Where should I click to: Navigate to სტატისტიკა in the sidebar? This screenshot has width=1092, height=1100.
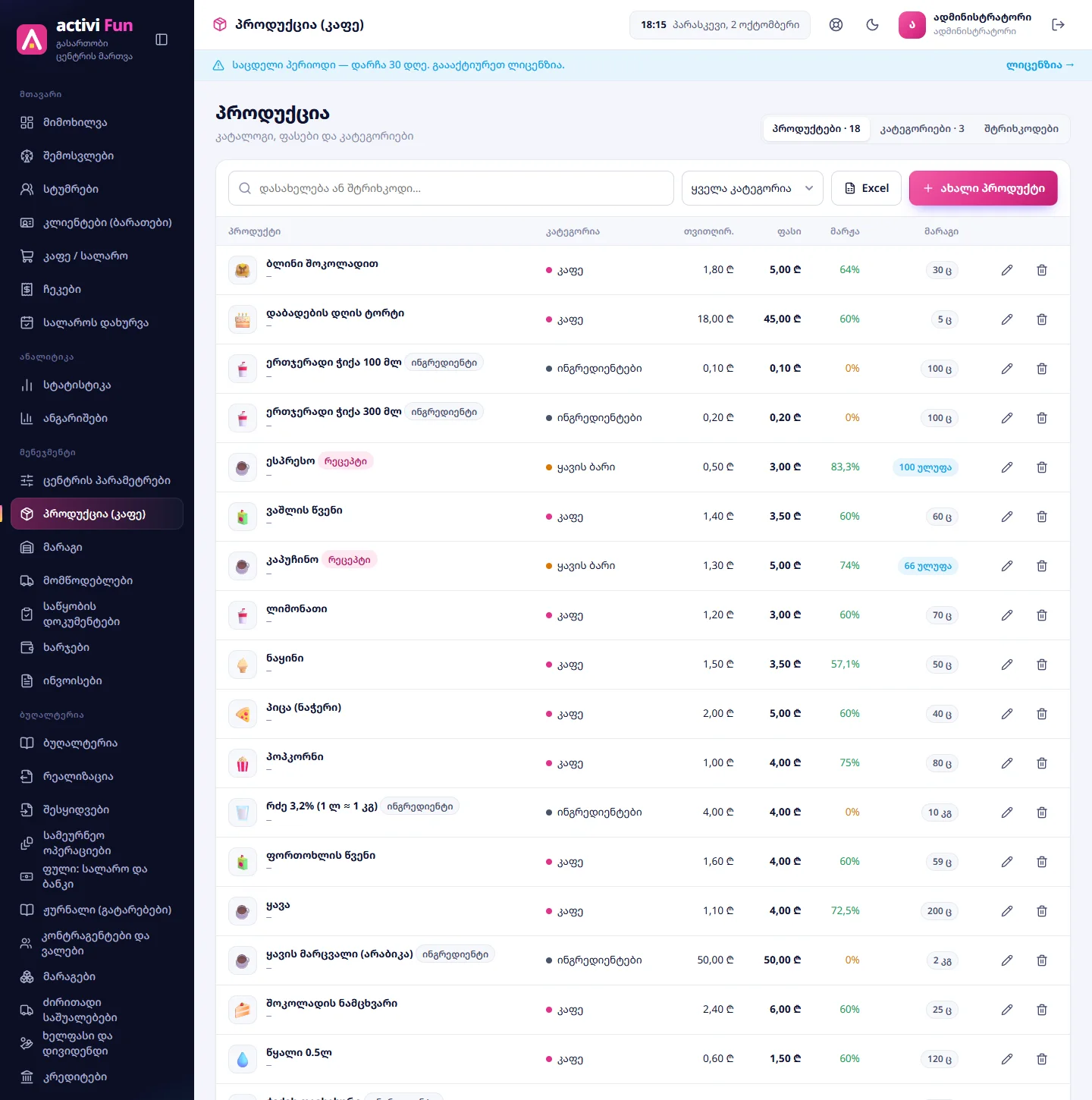click(97, 385)
